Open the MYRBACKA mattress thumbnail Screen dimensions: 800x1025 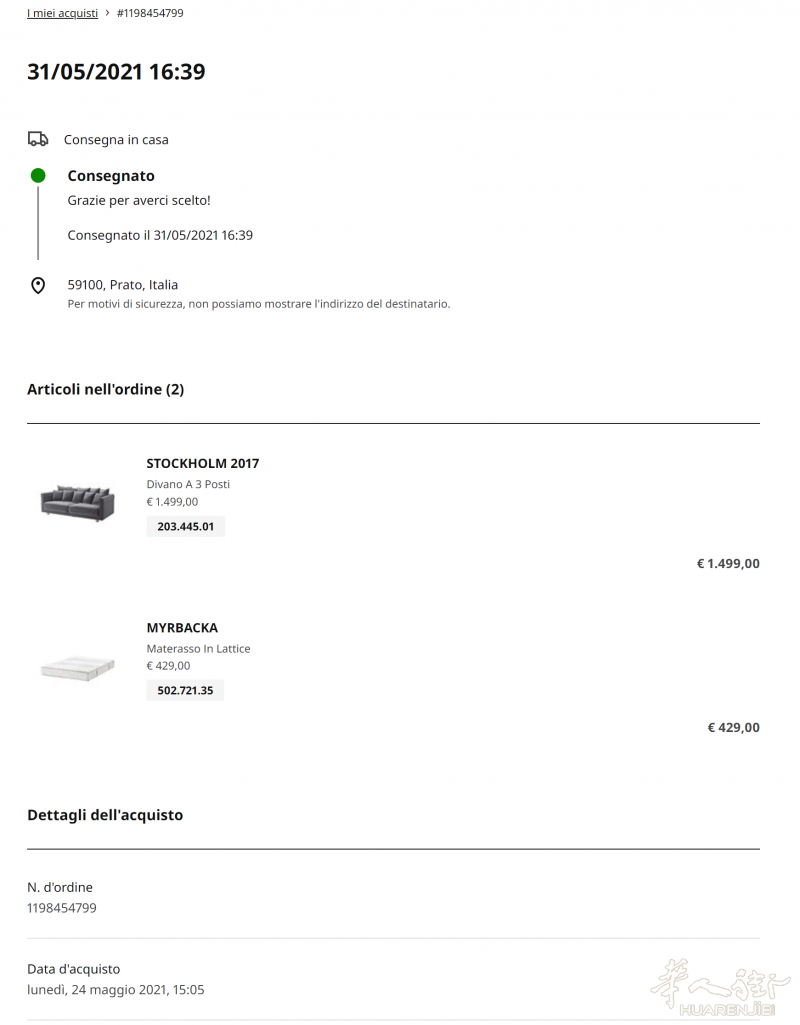click(78, 668)
